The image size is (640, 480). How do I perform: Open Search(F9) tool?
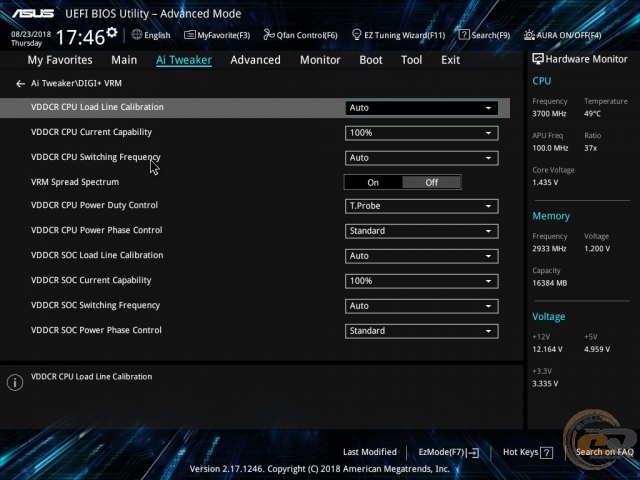tap(484, 35)
